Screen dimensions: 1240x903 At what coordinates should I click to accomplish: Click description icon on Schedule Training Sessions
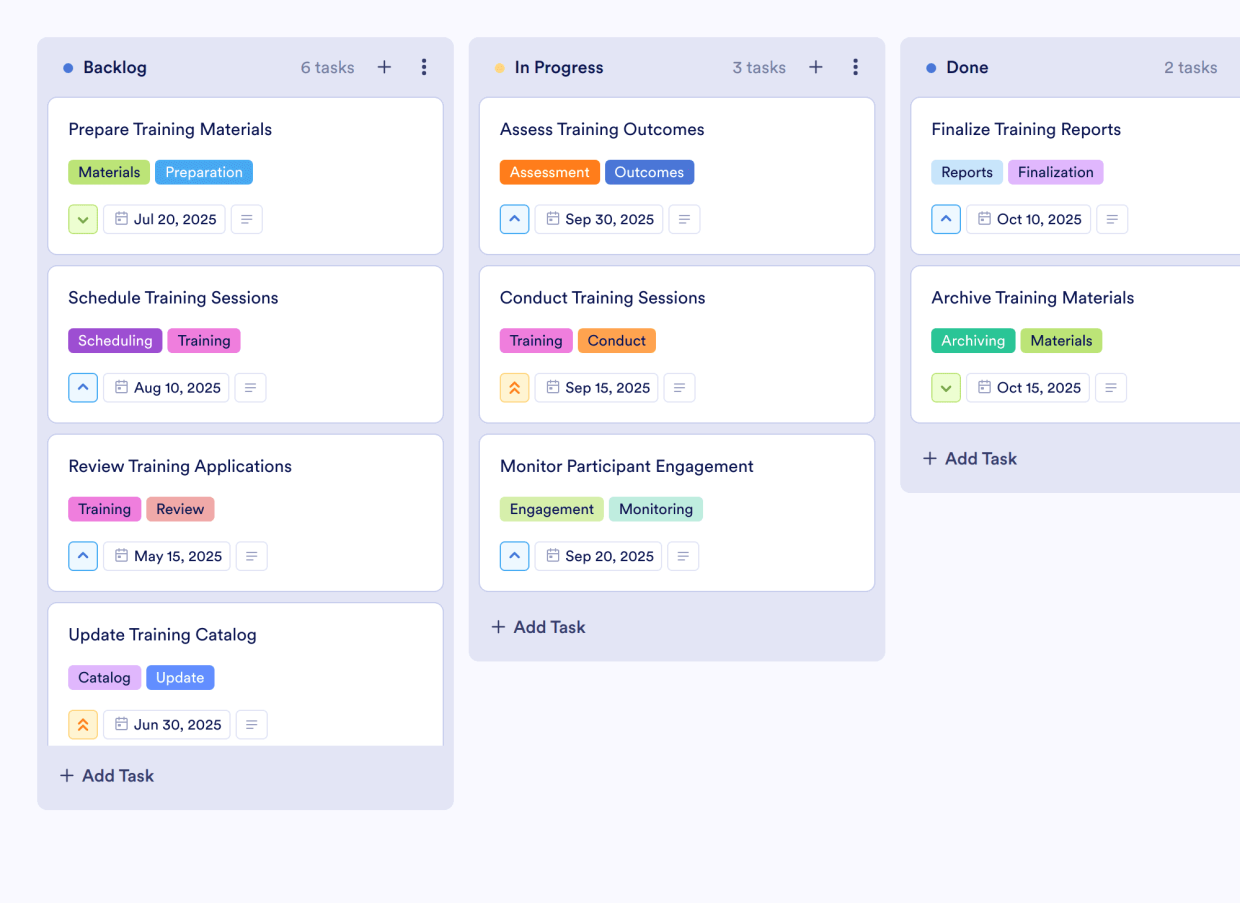[x=251, y=388]
